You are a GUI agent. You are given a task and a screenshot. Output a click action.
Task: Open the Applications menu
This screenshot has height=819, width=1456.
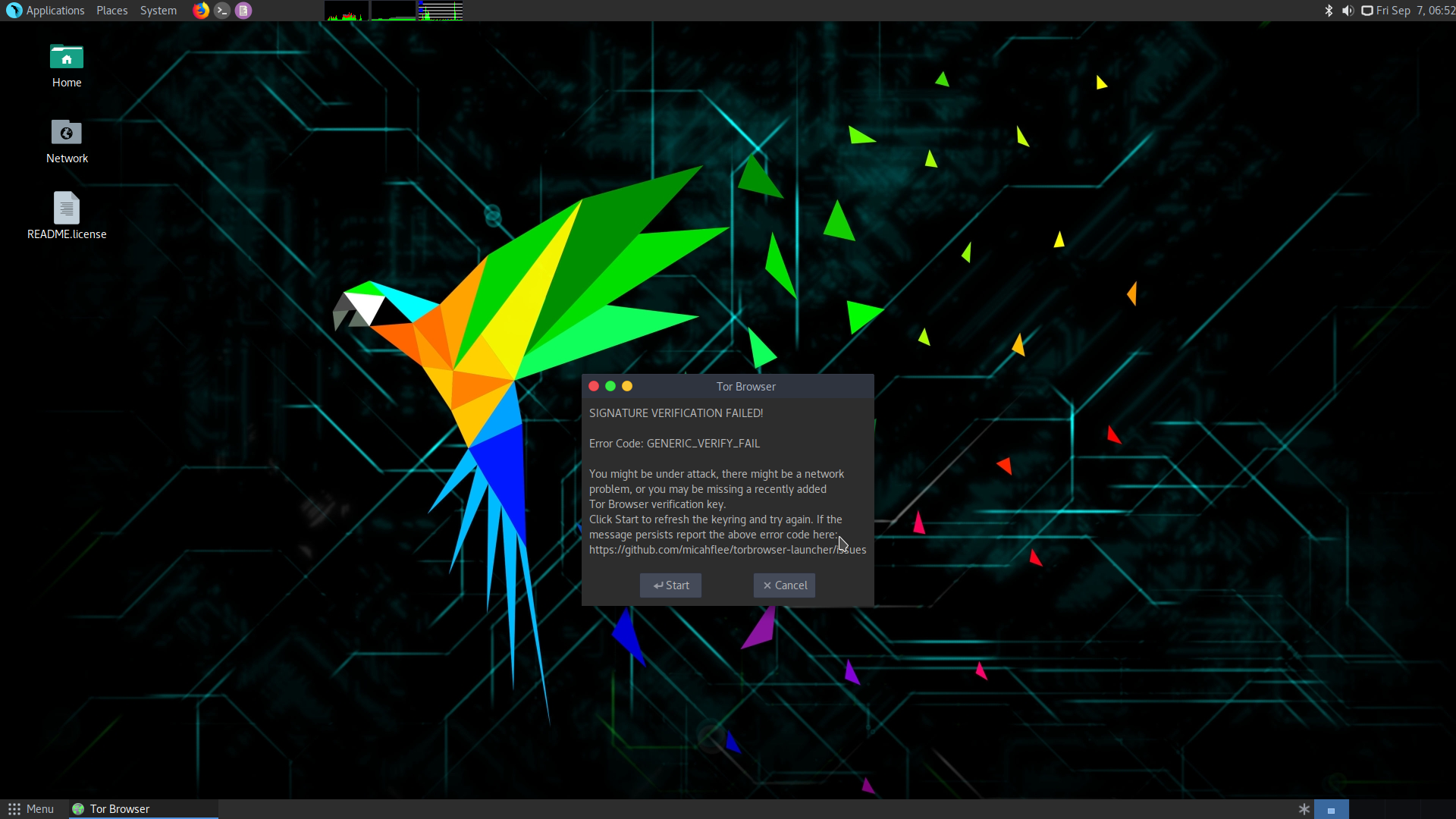(x=54, y=10)
